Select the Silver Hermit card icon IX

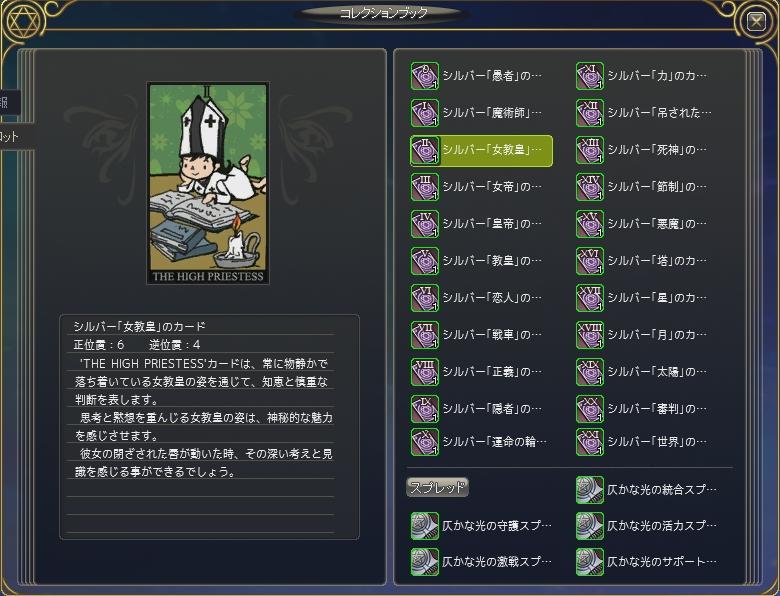(424, 408)
